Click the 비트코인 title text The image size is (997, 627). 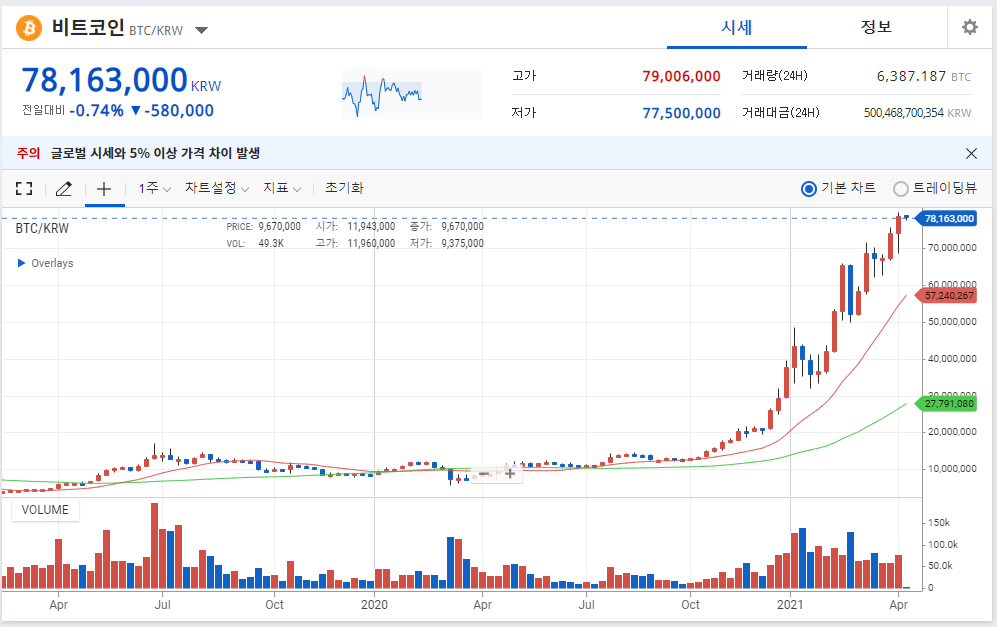pyautogui.click(x=88, y=27)
